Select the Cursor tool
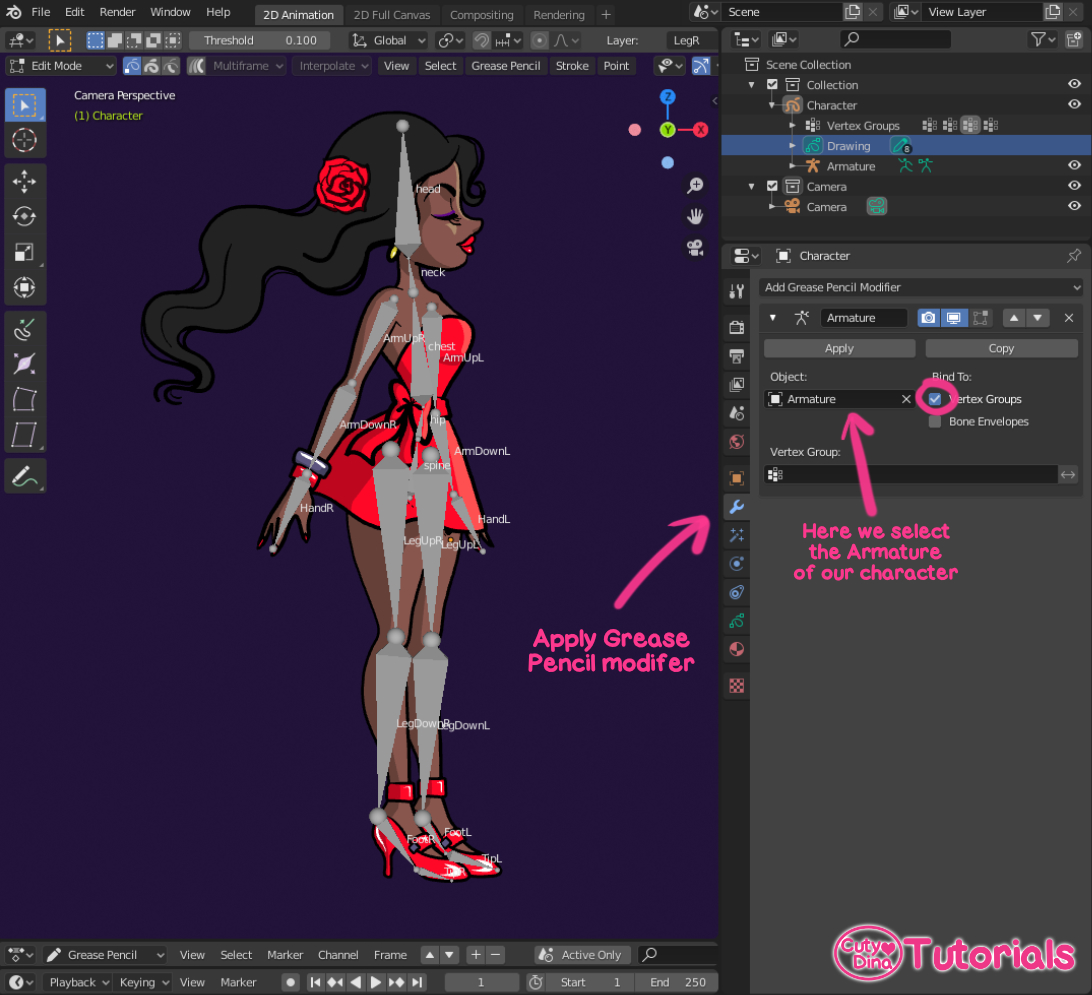The height and width of the screenshot is (995, 1092). coord(24,141)
